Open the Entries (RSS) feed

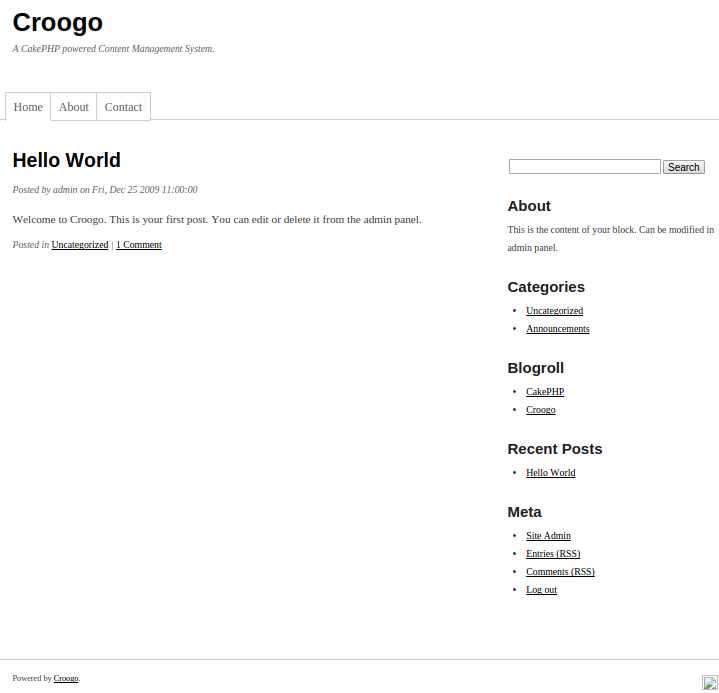tap(553, 554)
